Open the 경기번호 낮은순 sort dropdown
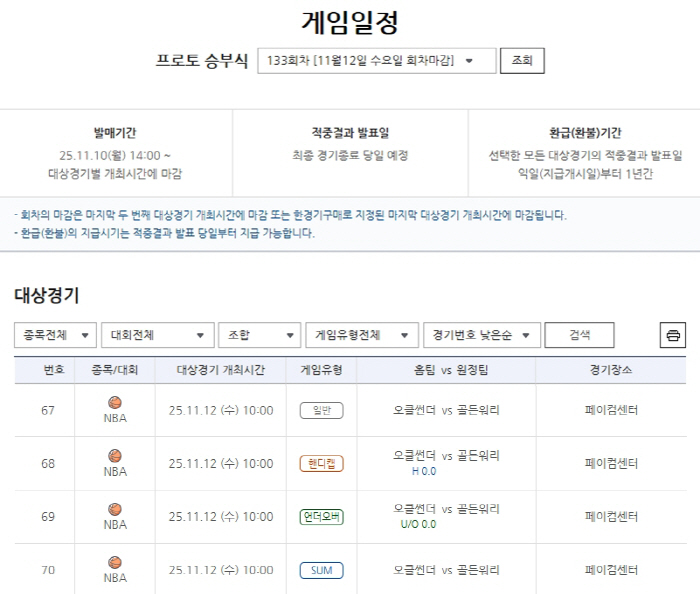This screenshot has height=594, width=700. click(x=481, y=336)
